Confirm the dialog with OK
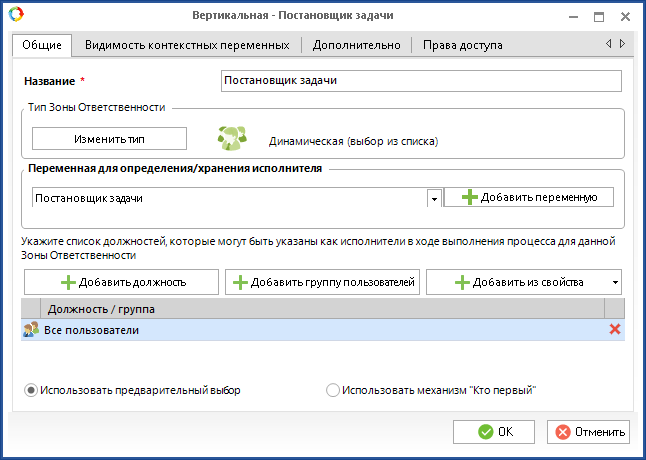 (494, 432)
